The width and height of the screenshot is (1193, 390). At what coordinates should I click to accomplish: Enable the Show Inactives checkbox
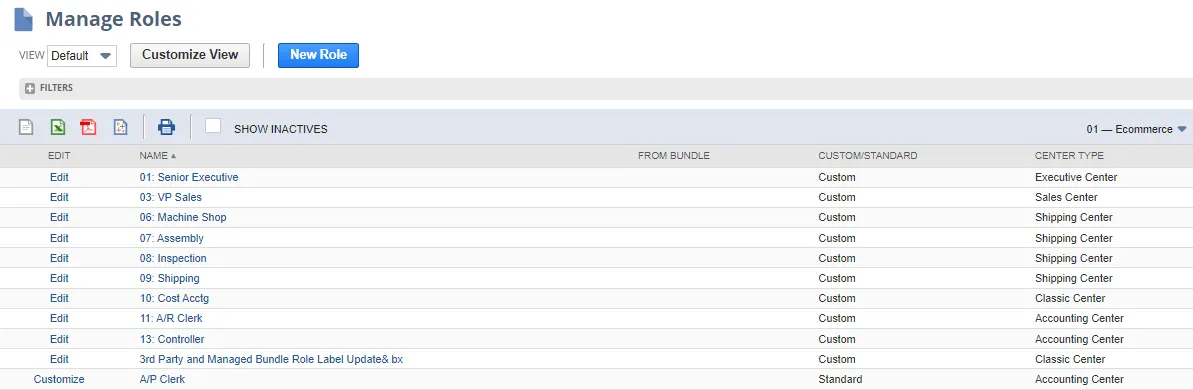tap(213, 125)
